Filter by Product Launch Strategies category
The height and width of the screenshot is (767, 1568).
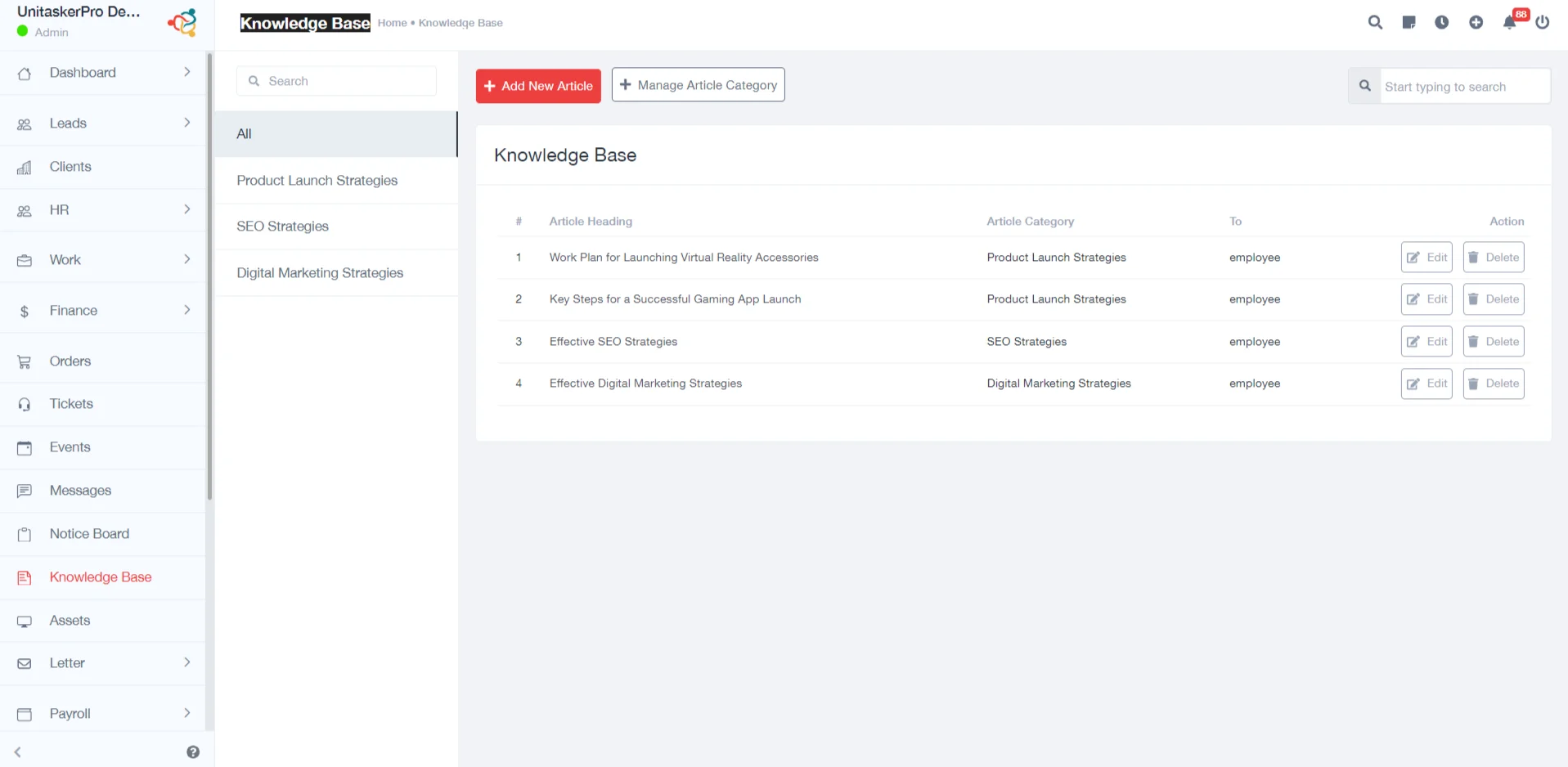pyautogui.click(x=336, y=181)
